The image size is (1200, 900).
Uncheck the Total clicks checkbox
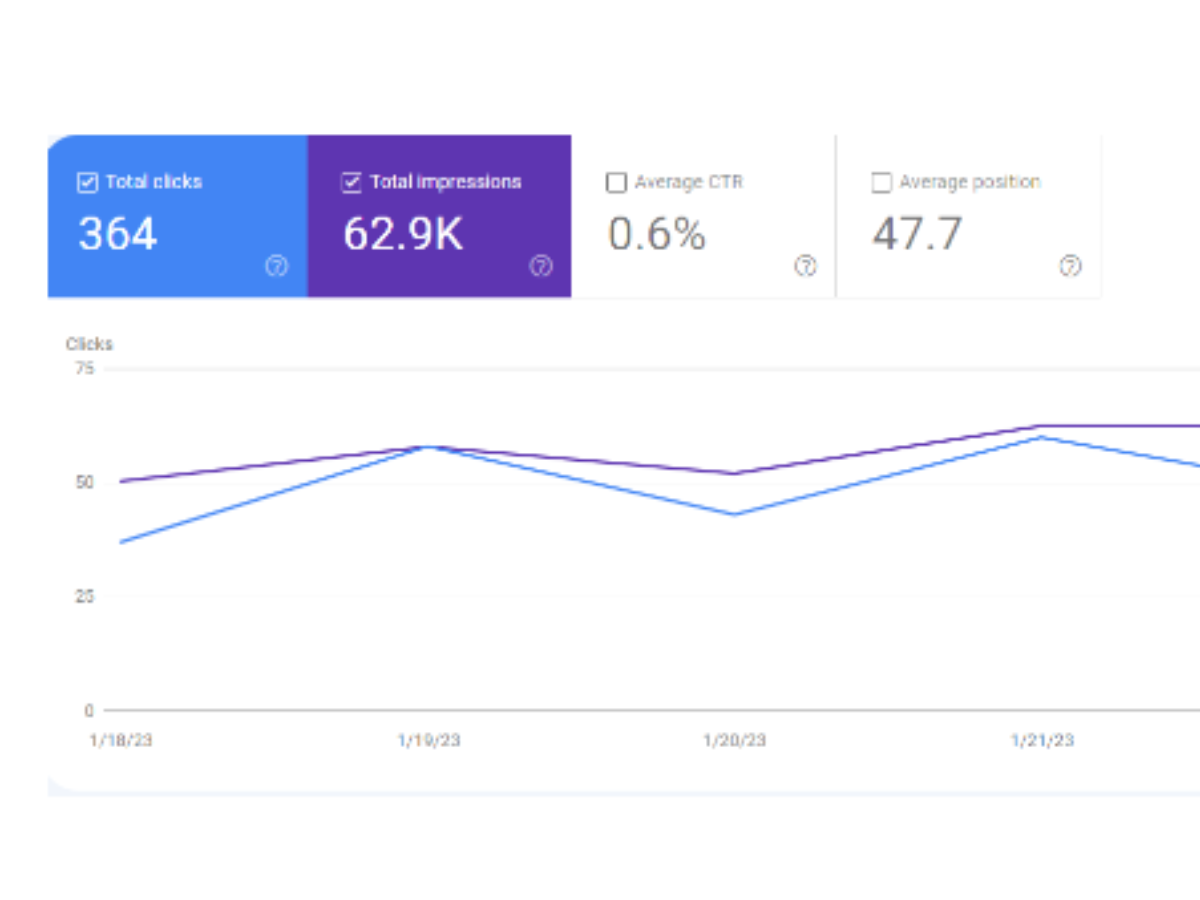coord(87,182)
